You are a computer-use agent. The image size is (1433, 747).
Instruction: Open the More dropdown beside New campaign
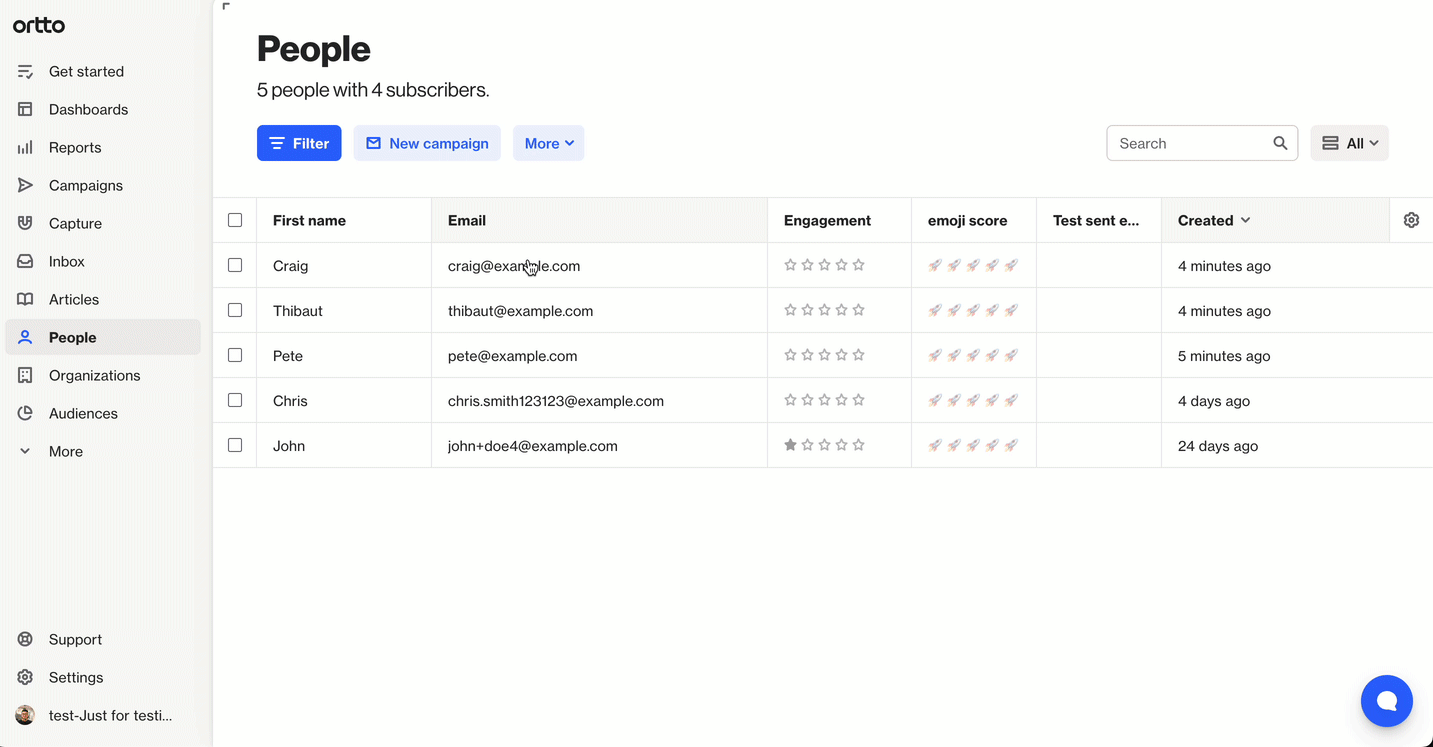548,143
